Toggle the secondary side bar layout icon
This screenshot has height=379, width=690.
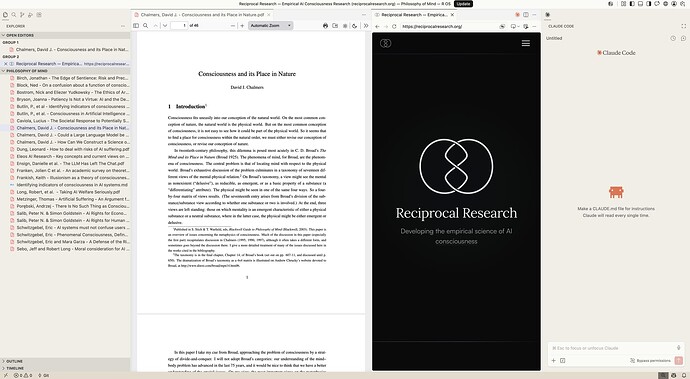(x=649, y=4)
